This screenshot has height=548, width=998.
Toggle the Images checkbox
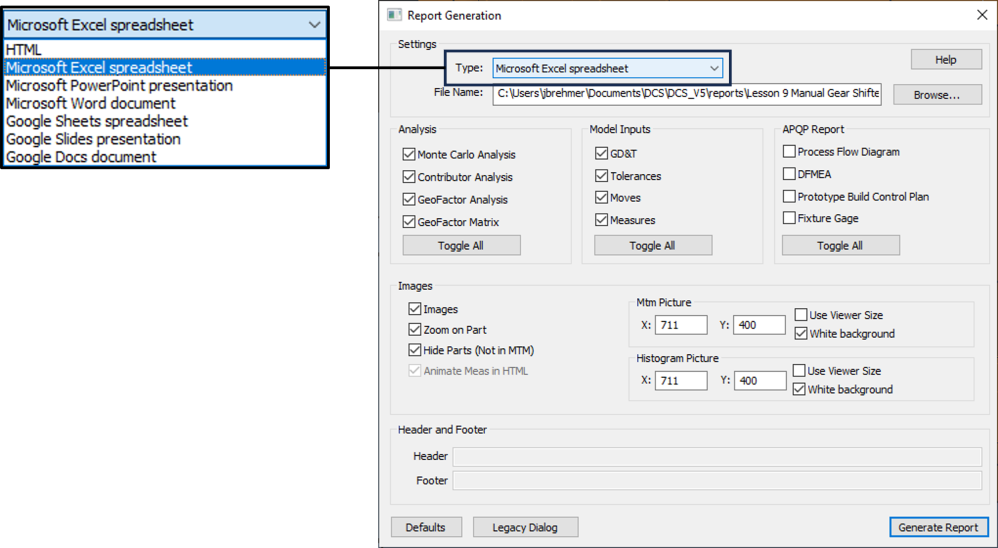414,309
